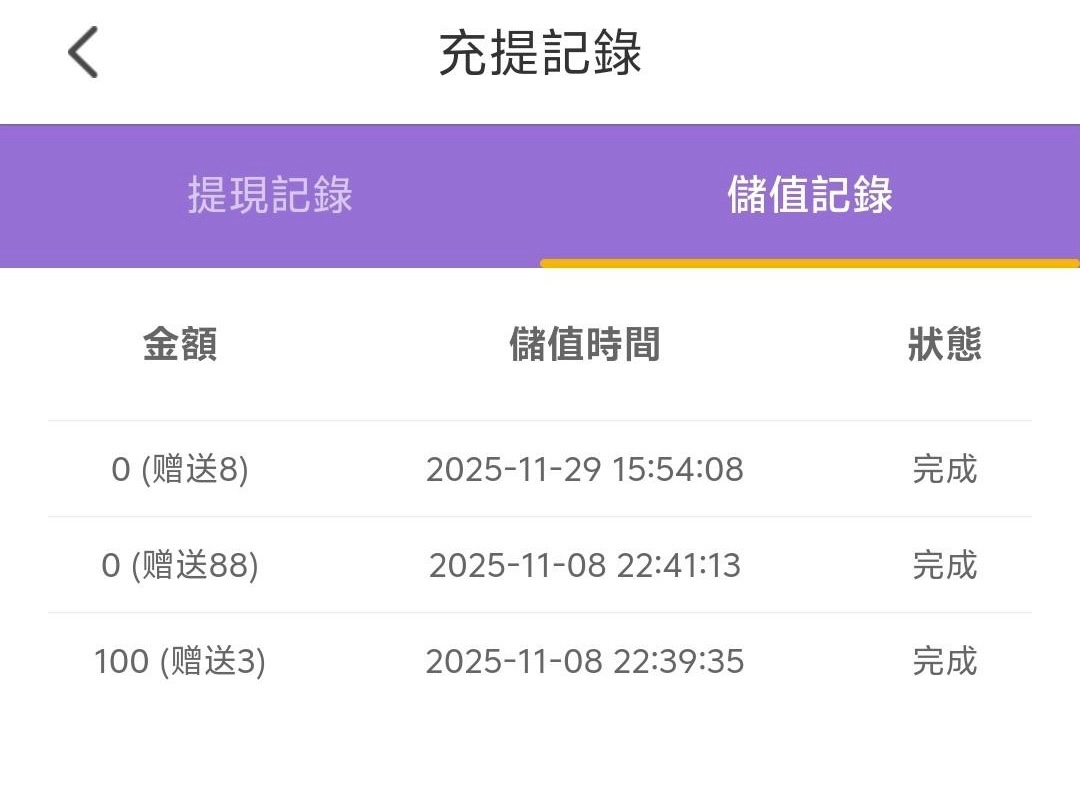Click the yellow underline beneath 儲值記錄

coord(810,264)
